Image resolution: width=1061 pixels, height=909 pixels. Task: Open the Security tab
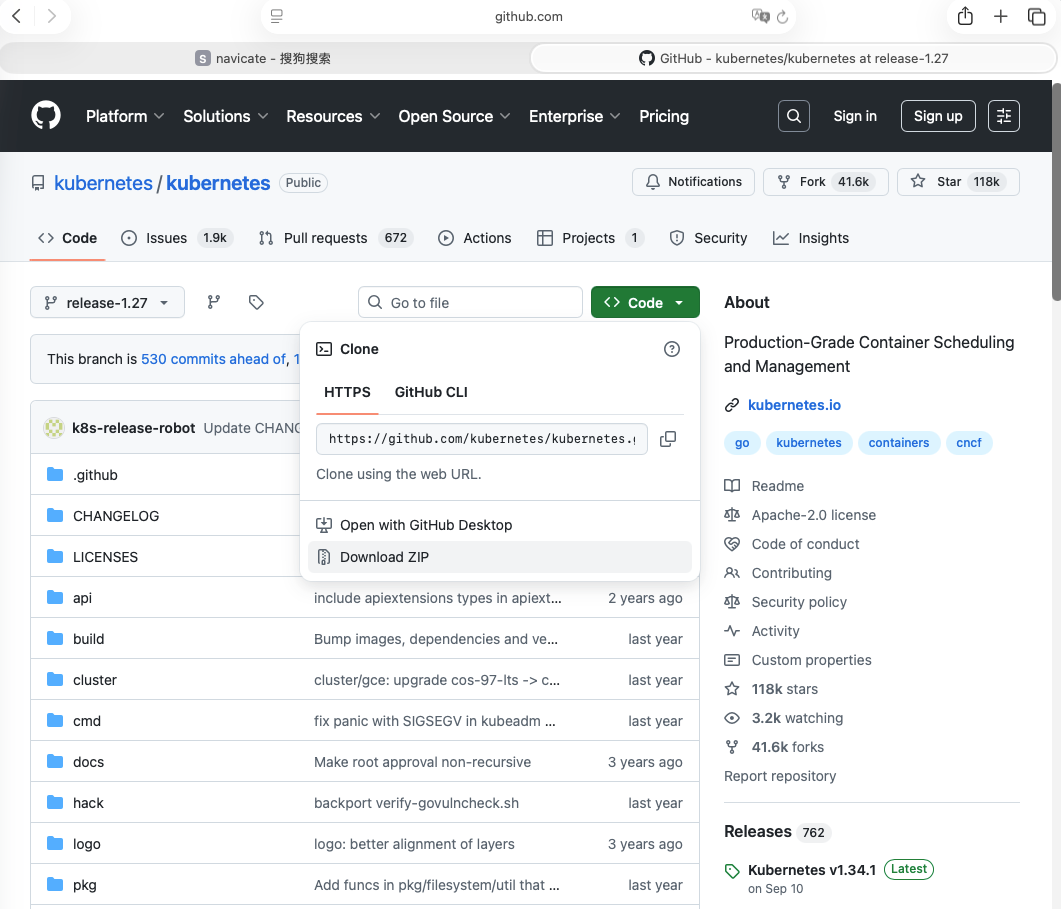(708, 238)
